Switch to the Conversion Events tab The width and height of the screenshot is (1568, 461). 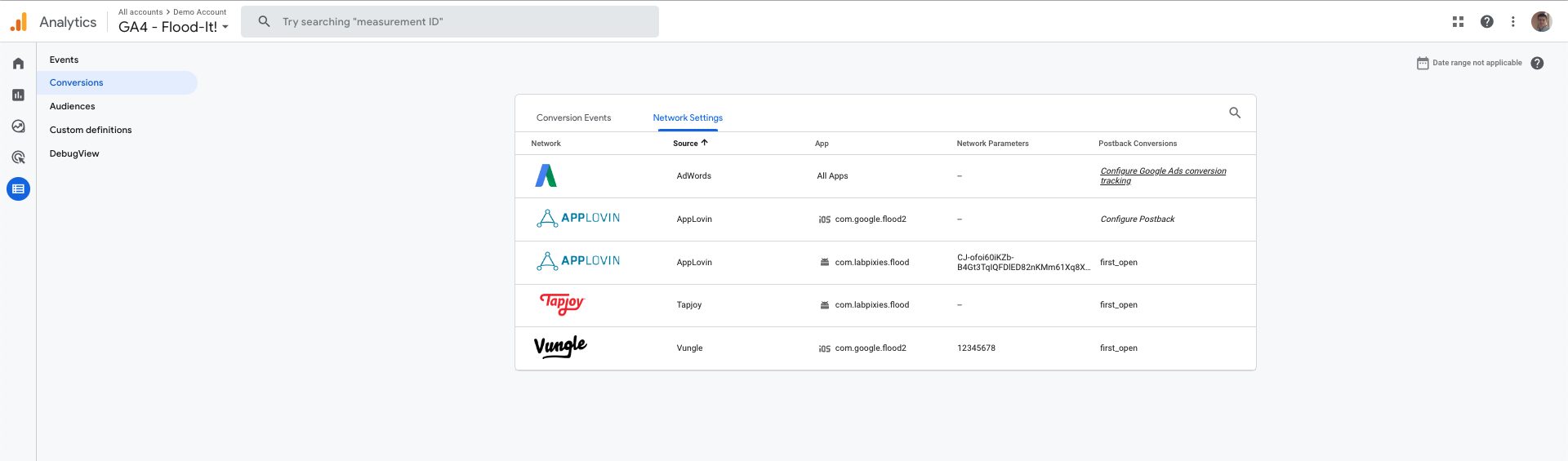coord(573,118)
